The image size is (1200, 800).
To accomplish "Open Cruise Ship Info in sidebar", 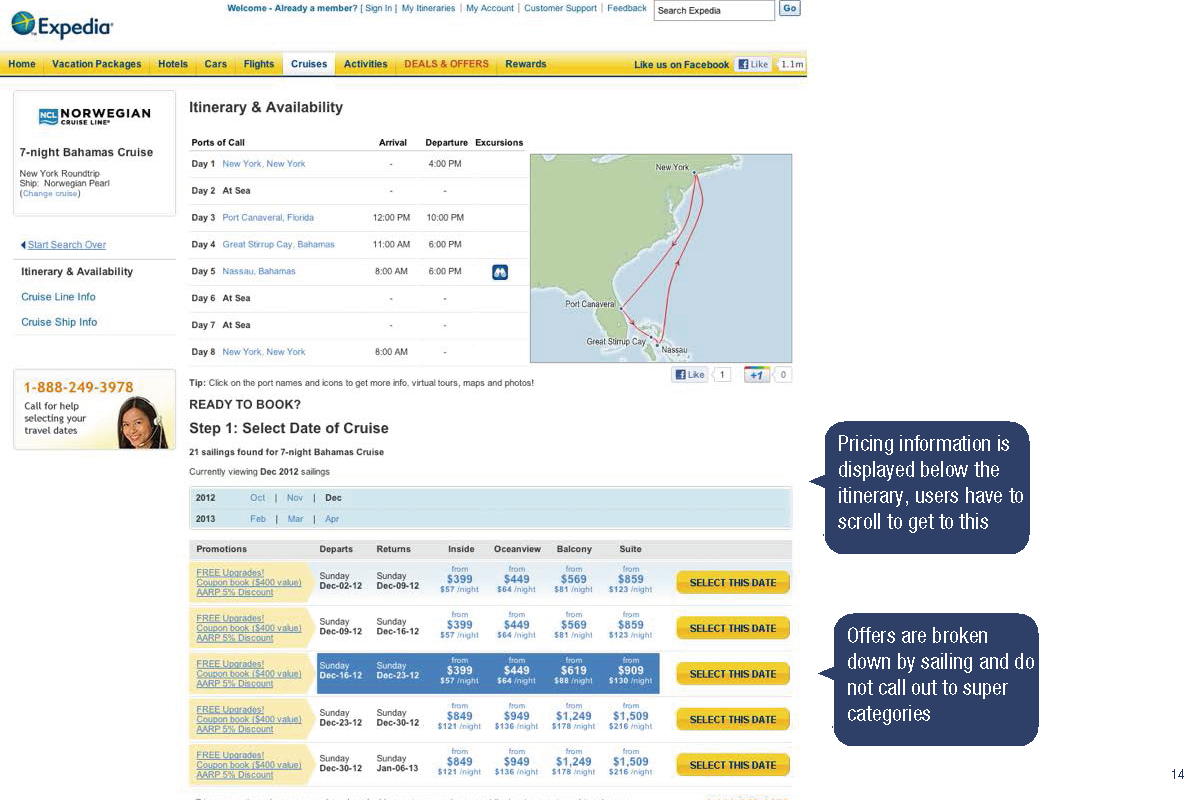I will coord(60,322).
